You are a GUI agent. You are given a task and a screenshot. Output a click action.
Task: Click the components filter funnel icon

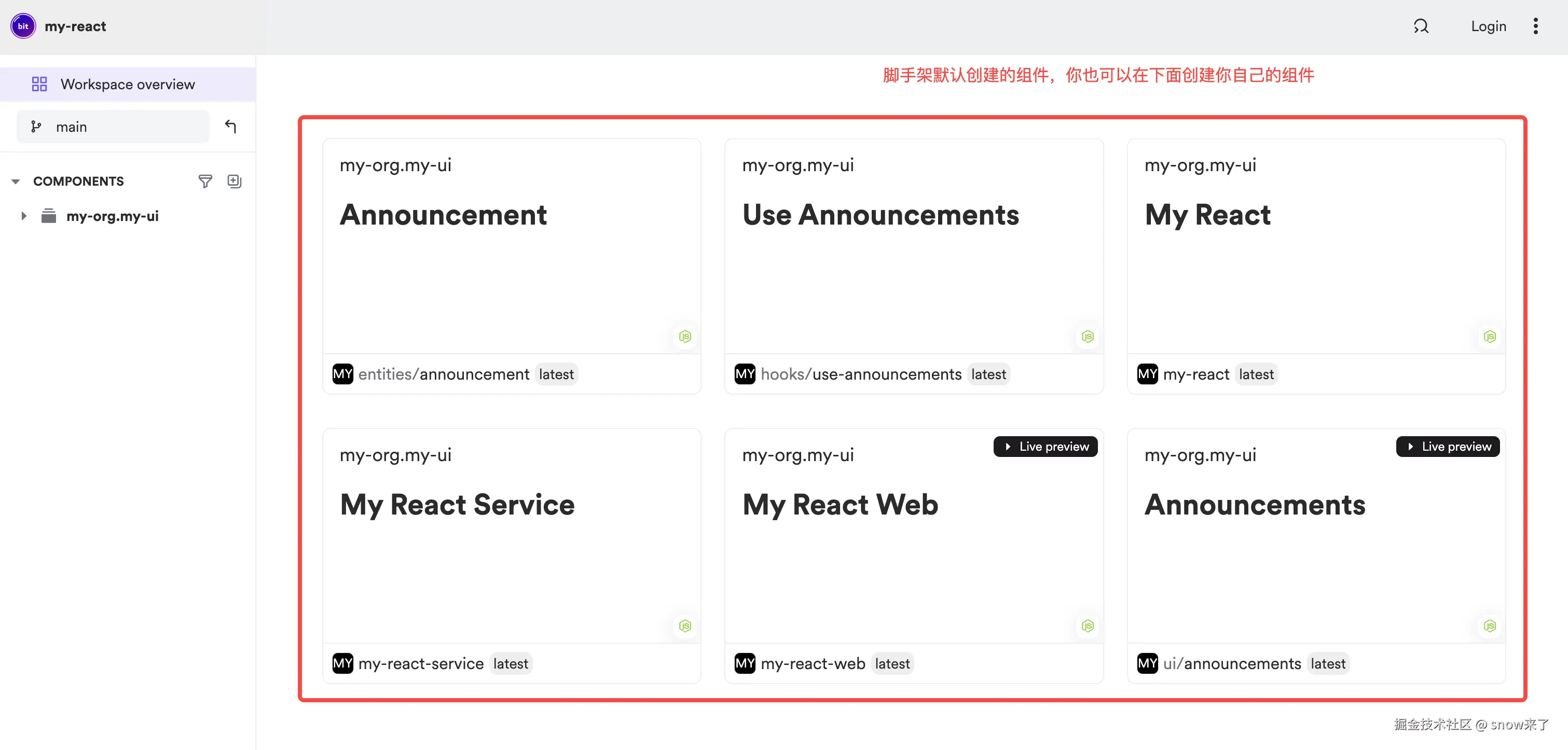(205, 181)
